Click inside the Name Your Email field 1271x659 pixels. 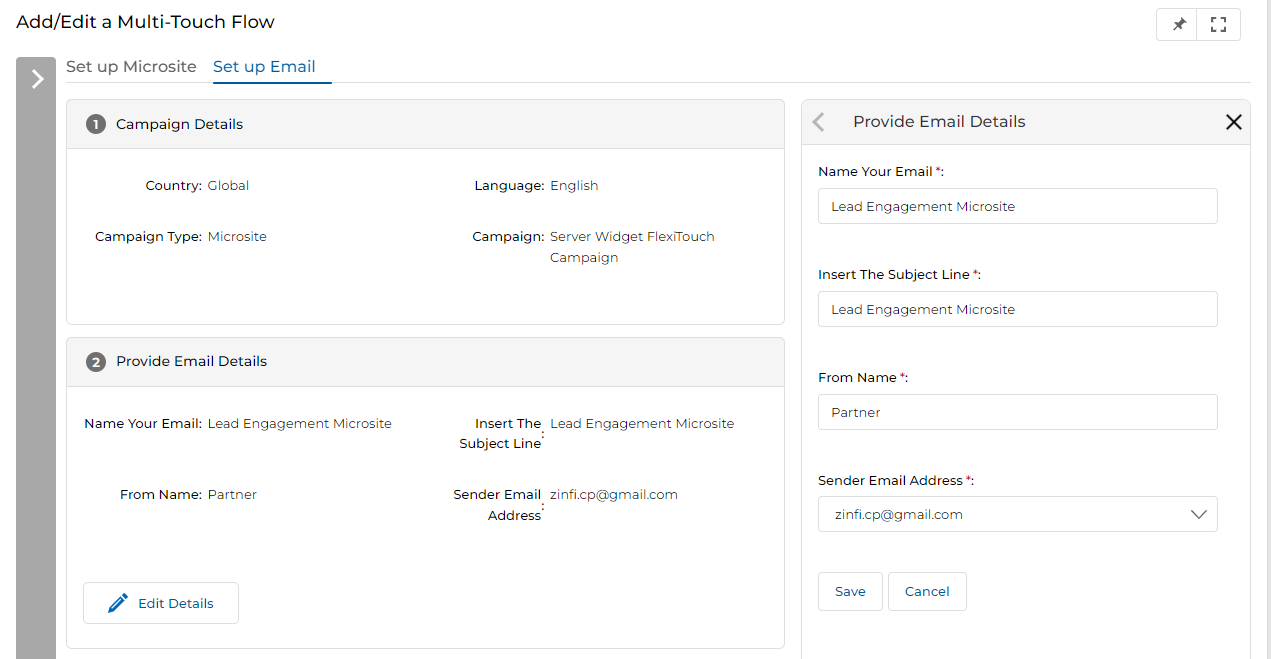[x=1017, y=206]
